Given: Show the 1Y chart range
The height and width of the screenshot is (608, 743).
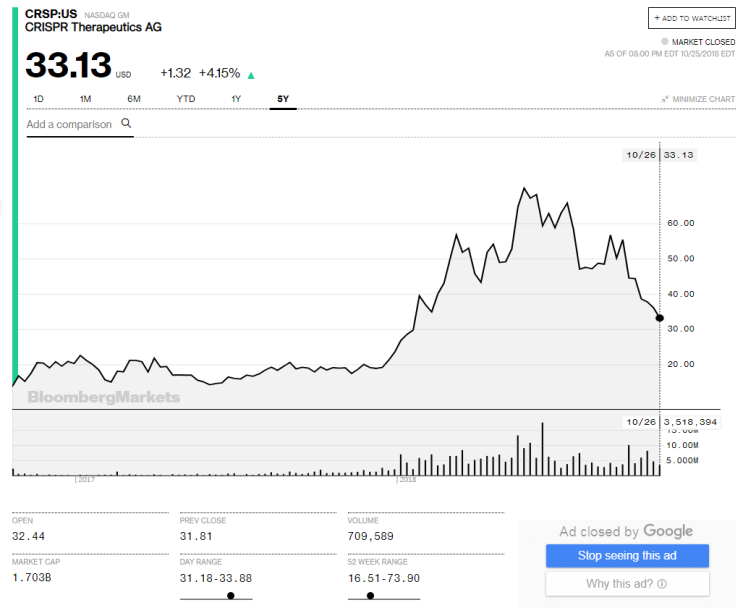Looking at the screenshot, I should (236, 99).
